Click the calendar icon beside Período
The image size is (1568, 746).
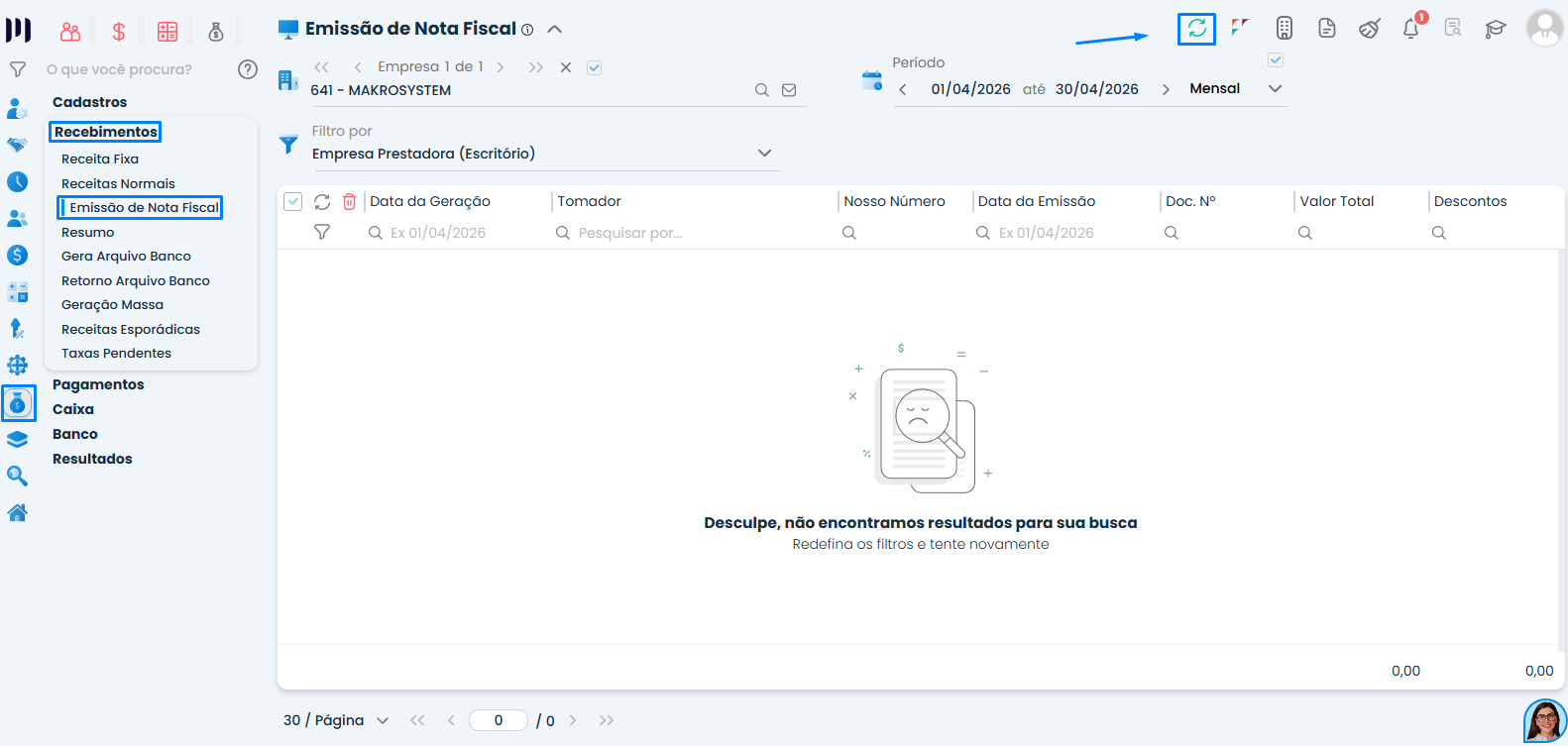[872, 81]
